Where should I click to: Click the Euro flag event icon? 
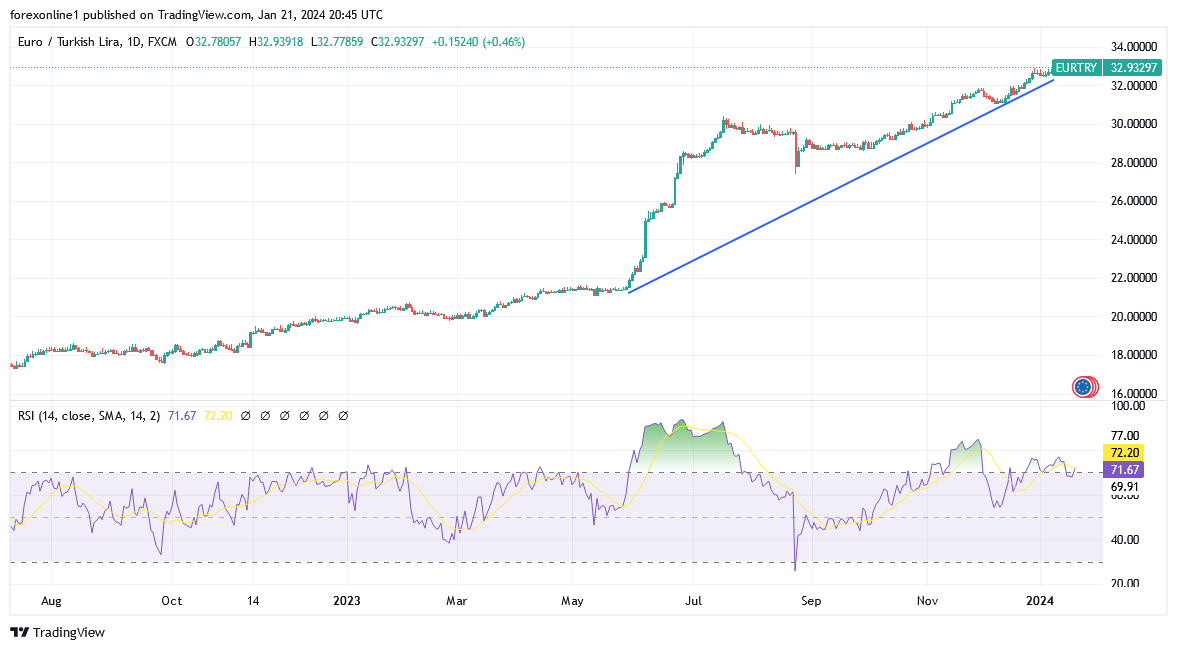[x=1082, y=387]
